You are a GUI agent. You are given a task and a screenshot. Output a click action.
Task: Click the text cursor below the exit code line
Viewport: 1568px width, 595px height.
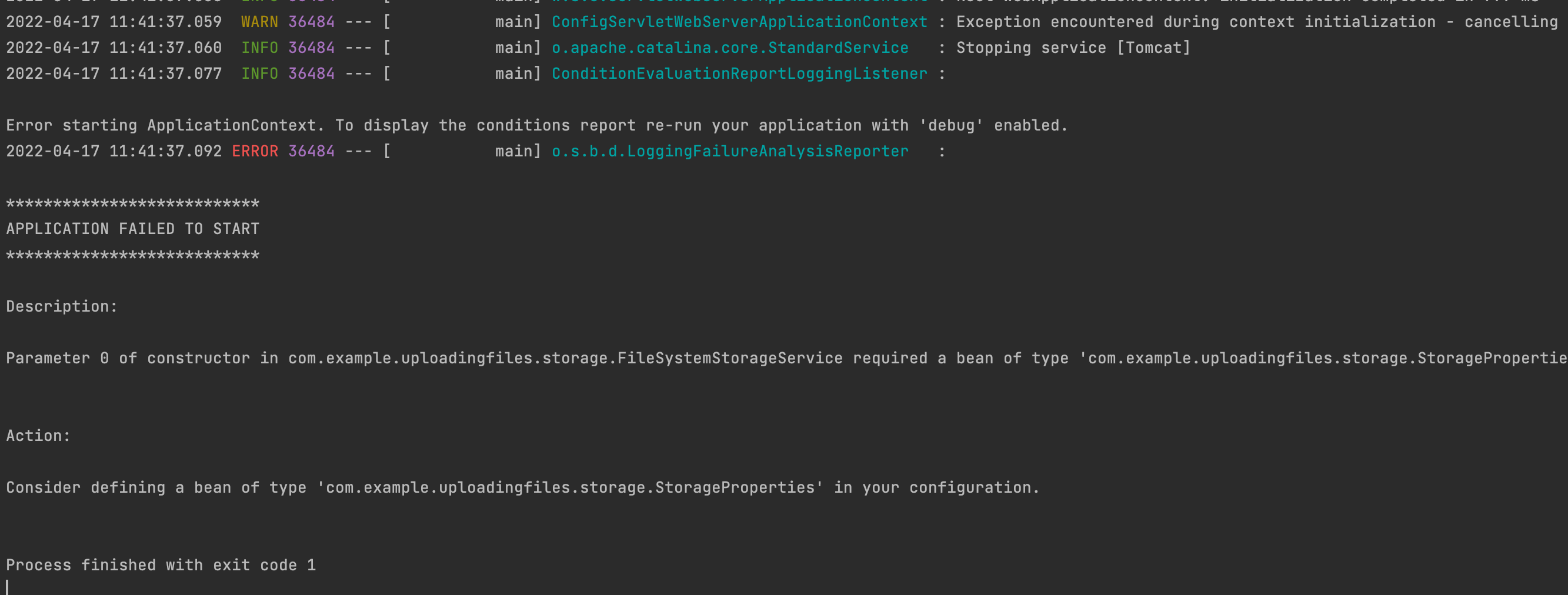pos(7,587)
